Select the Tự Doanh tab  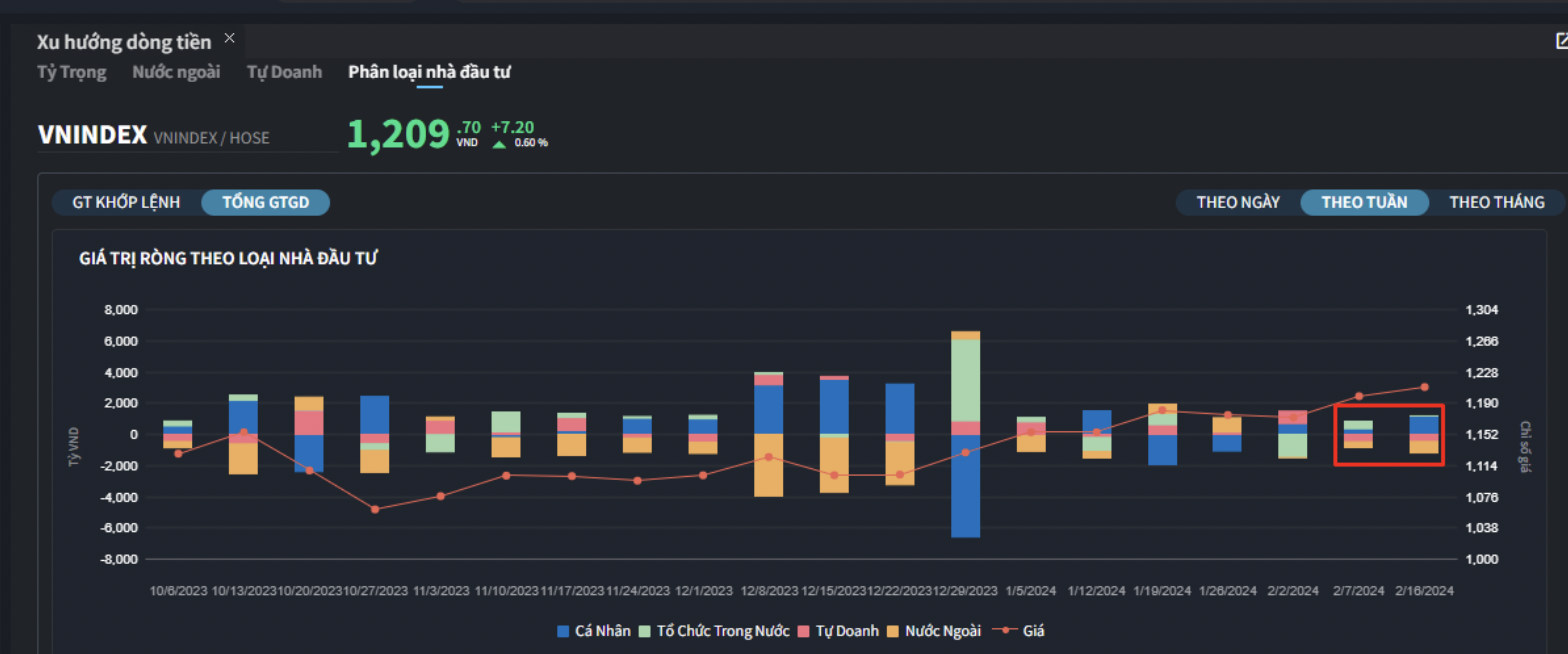point(284,72)
